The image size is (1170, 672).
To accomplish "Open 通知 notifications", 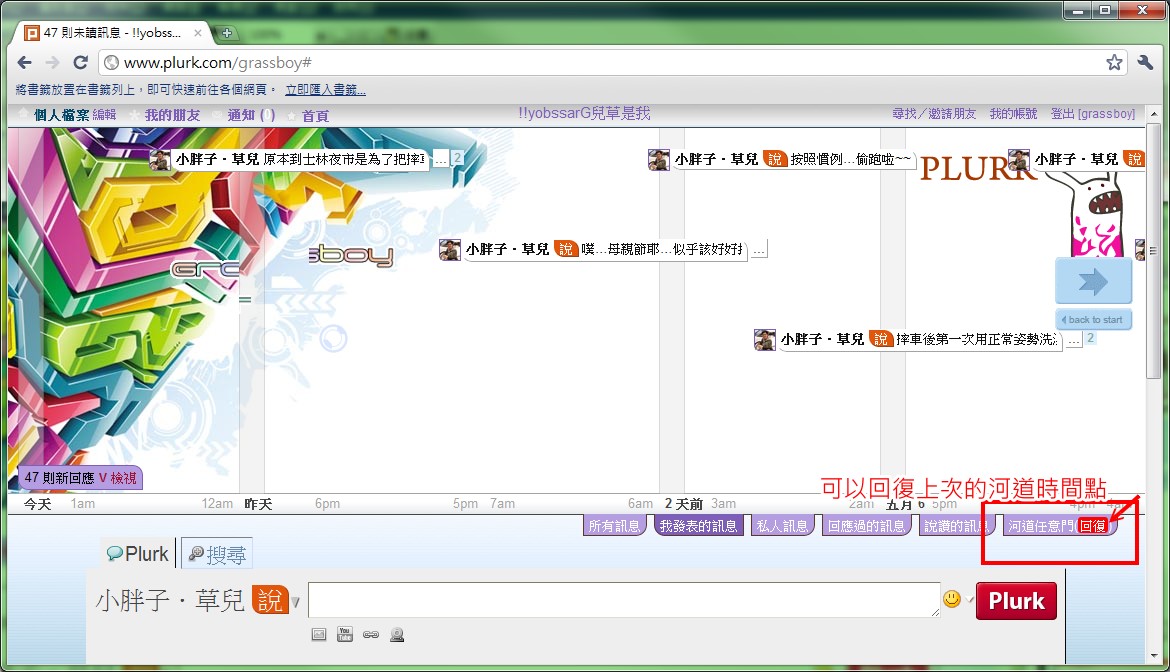I will (x=251, y=115).
